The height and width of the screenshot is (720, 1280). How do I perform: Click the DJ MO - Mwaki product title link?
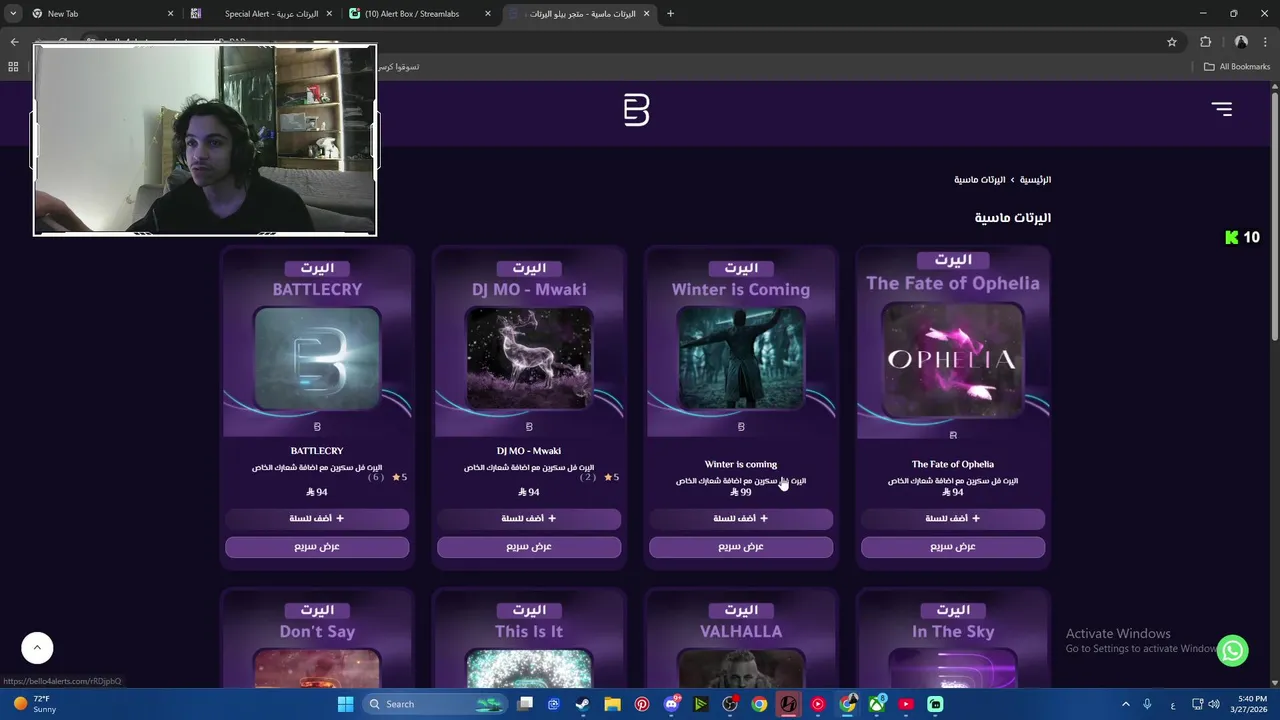pos(529,451)
